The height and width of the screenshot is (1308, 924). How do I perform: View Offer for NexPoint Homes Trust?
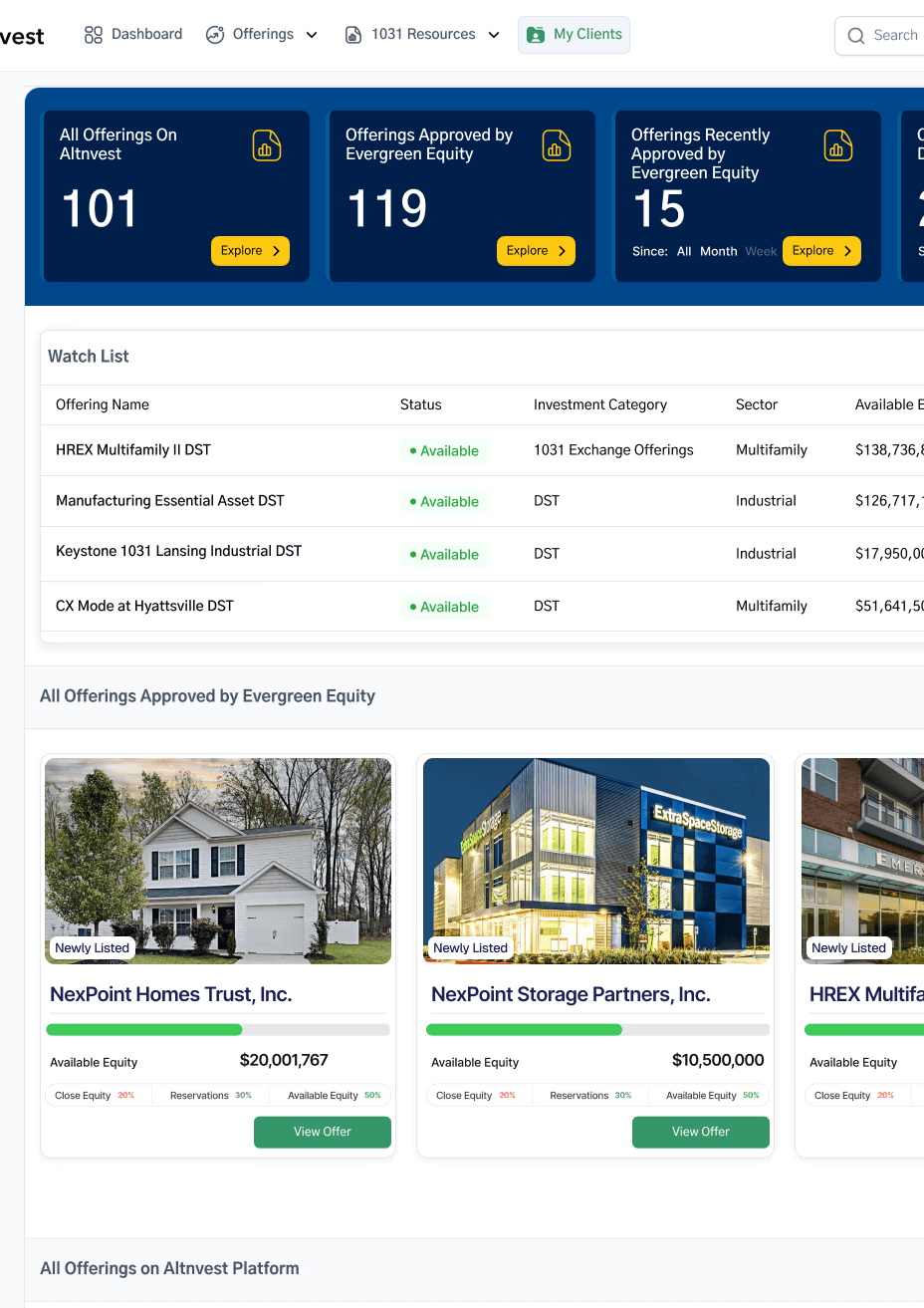[323, 1132]
